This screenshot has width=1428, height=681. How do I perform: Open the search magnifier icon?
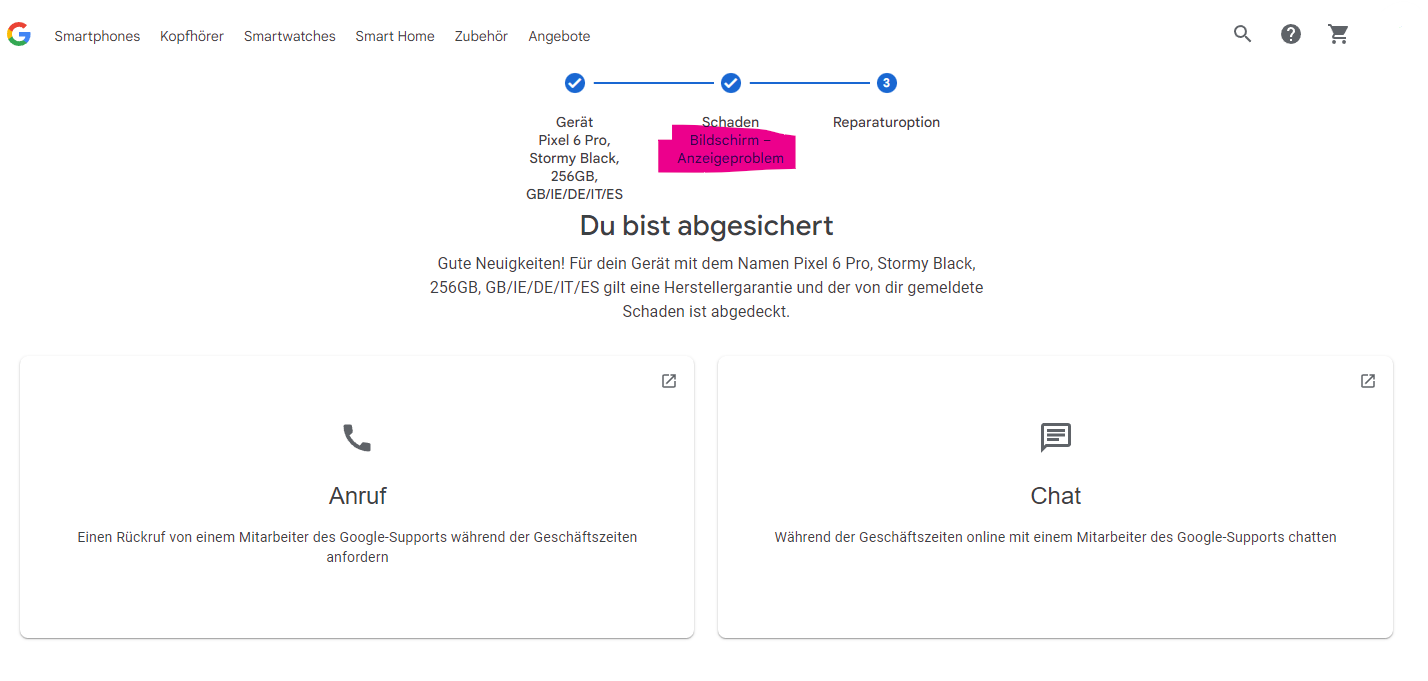tap(1242, 34)
